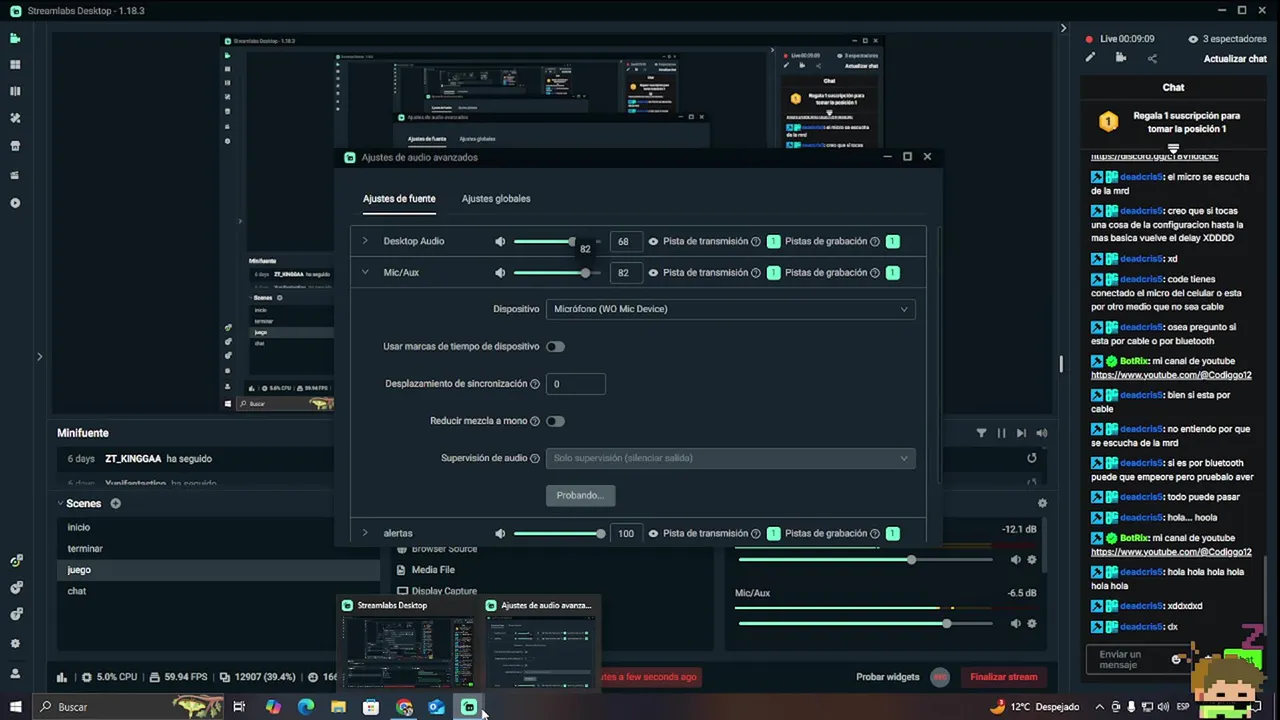Select the terminar scene

[x=85, y=549]
